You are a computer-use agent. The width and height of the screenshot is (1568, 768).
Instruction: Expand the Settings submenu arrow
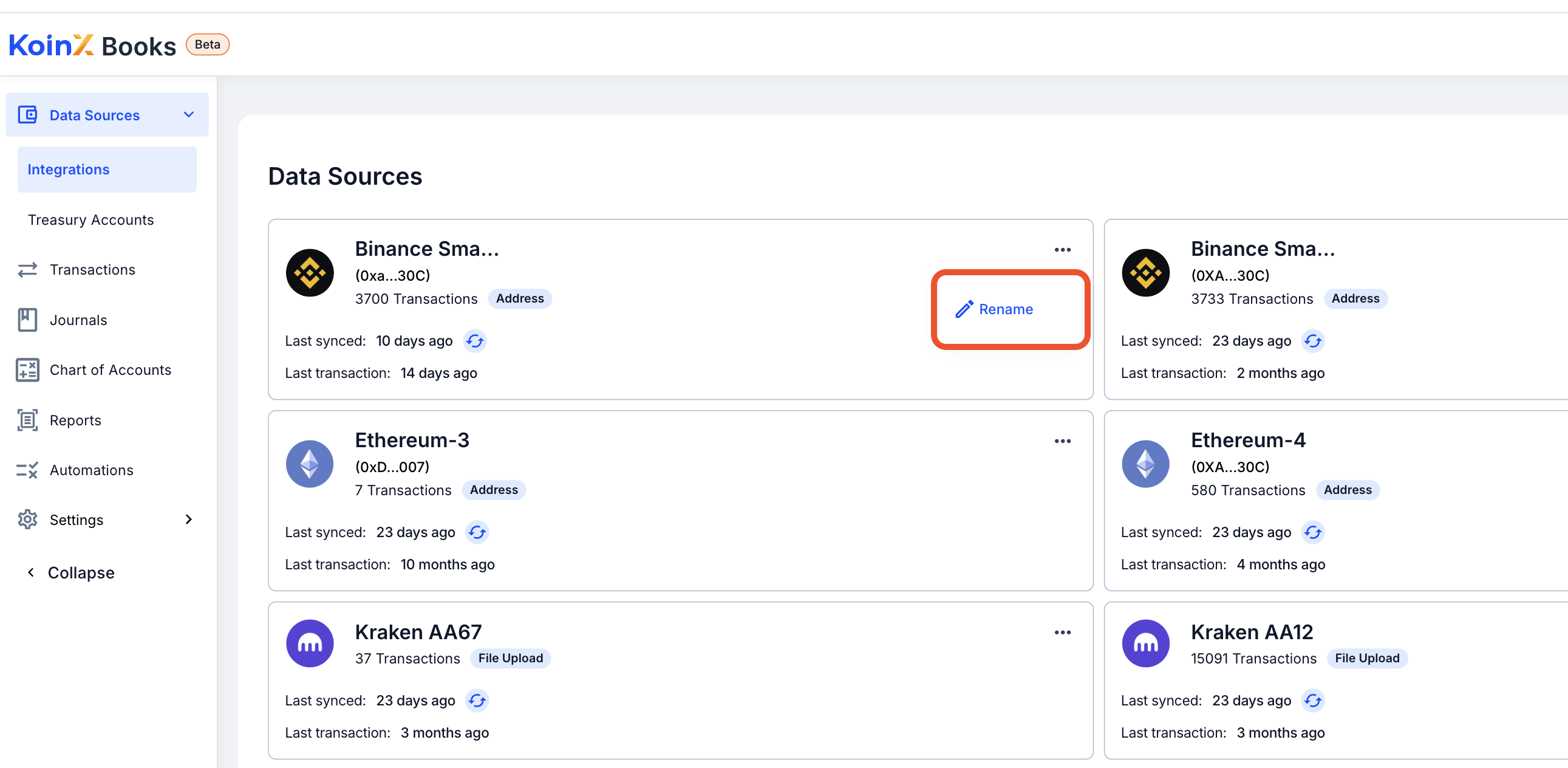pyautogui.click(x=189, y=519)
